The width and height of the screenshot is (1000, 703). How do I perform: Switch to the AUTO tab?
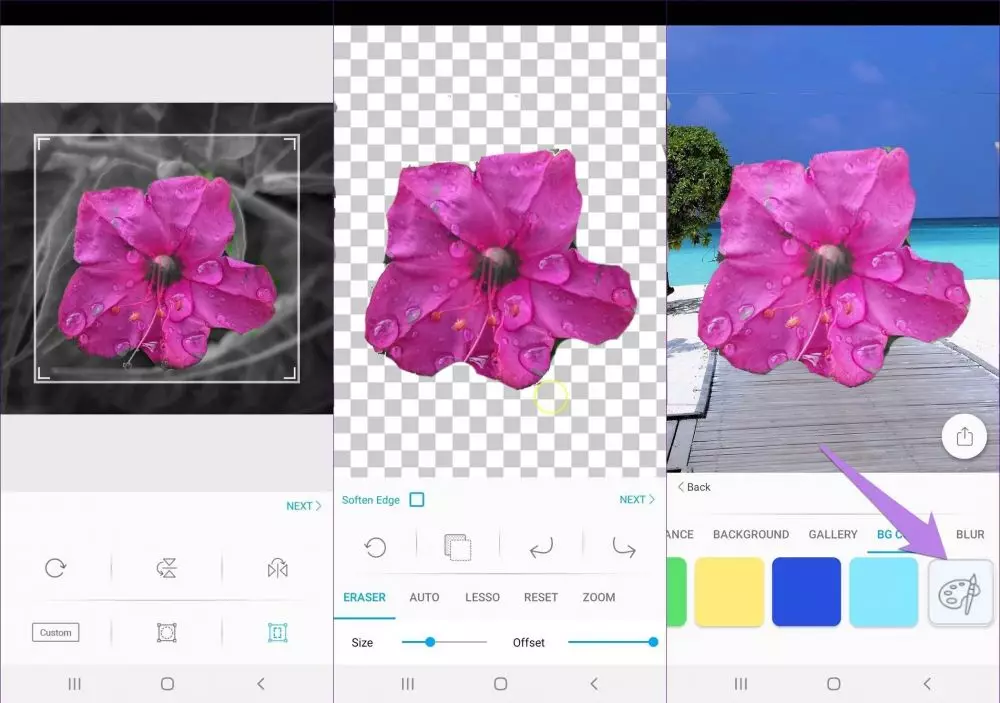[424, 597]
